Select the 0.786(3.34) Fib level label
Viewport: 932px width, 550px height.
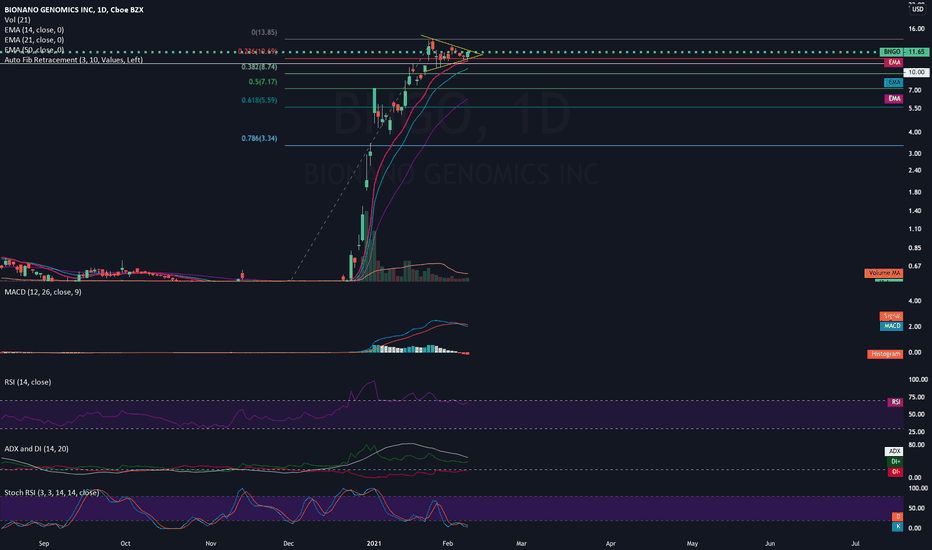[x=259, y=139]
